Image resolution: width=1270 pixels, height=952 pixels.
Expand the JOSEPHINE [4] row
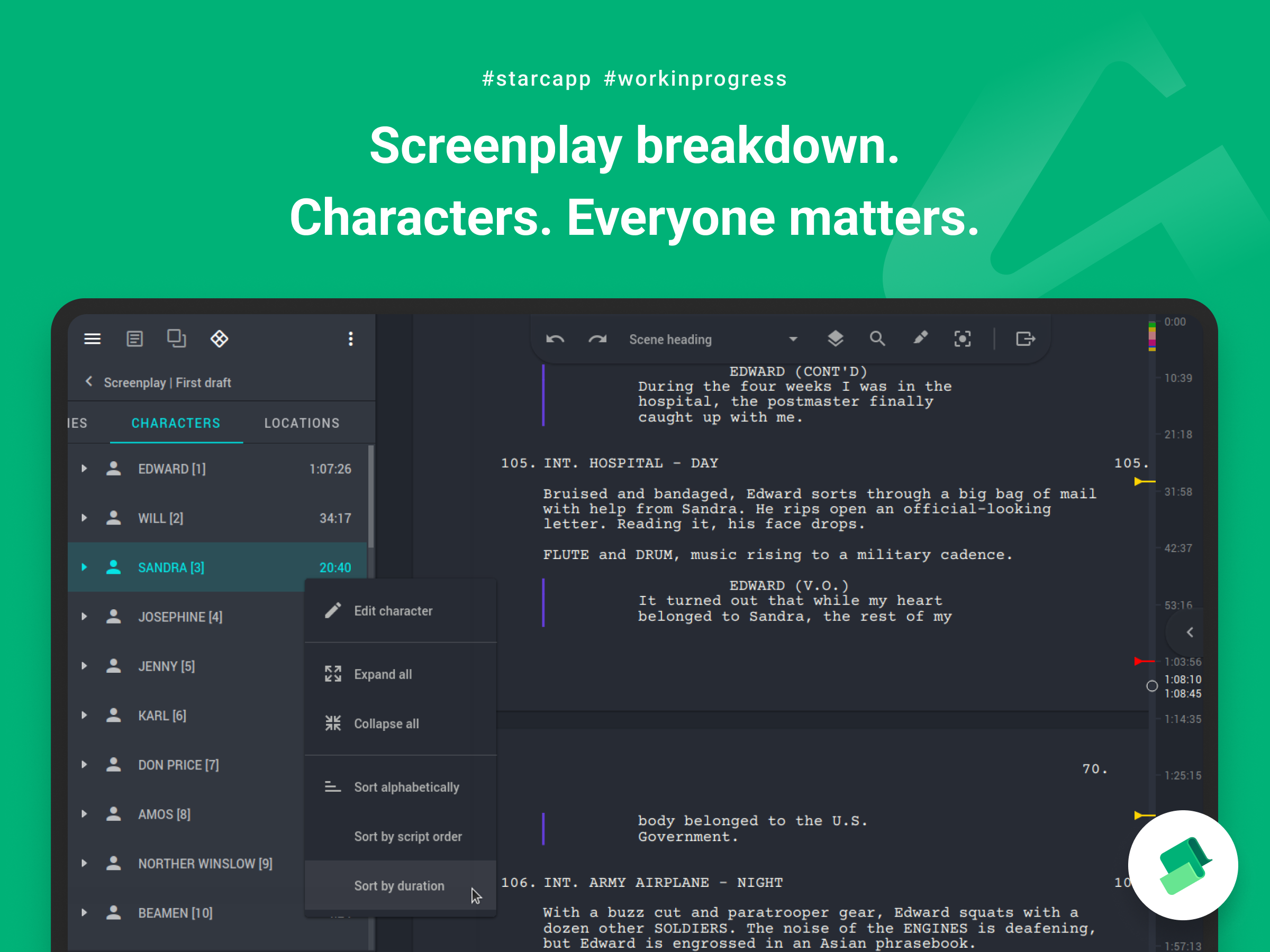(84, 617)
